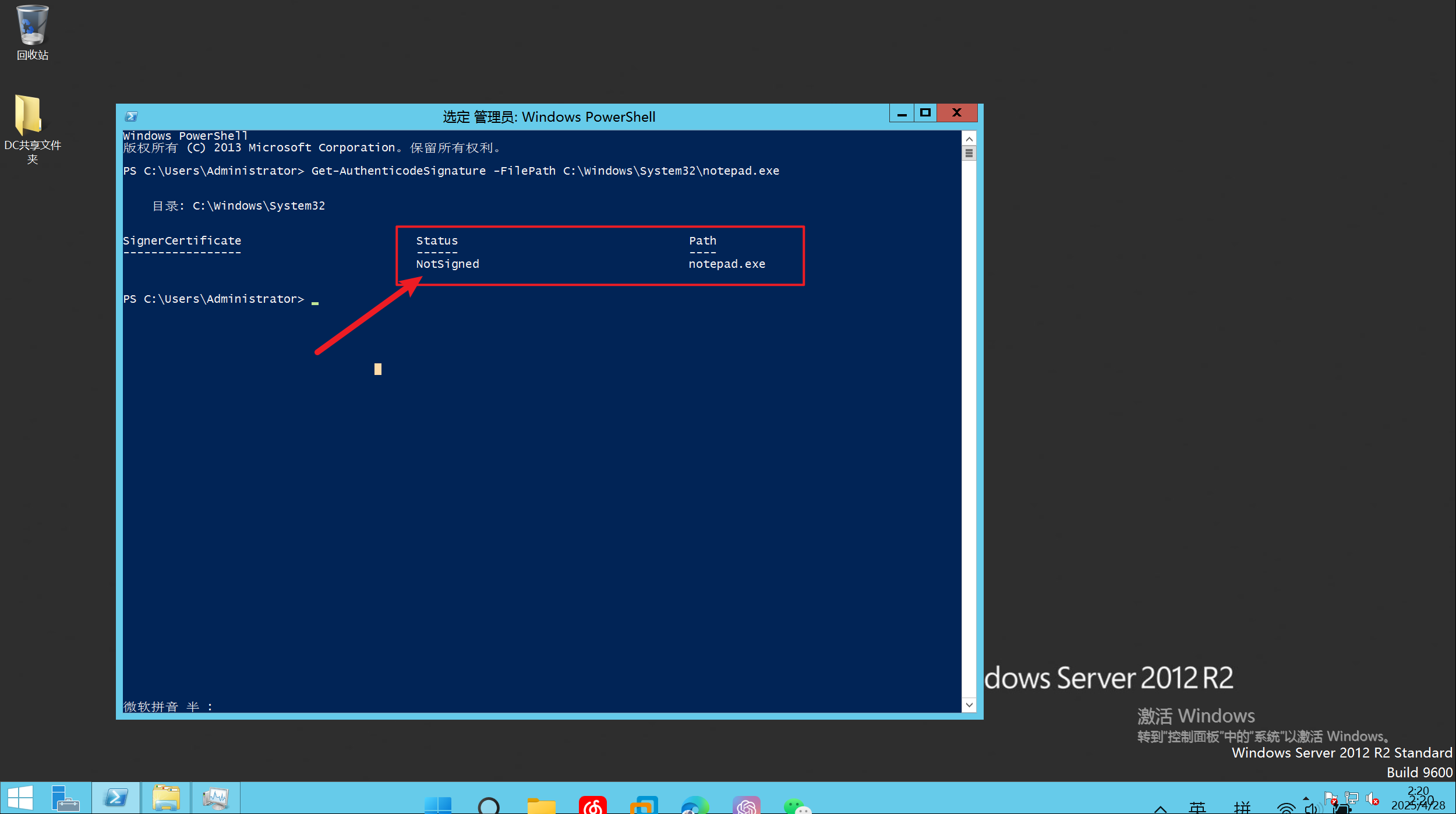Maximize the PowerShell window
The height and width of the screenshot is (814, 1456).
coord(925,113)
